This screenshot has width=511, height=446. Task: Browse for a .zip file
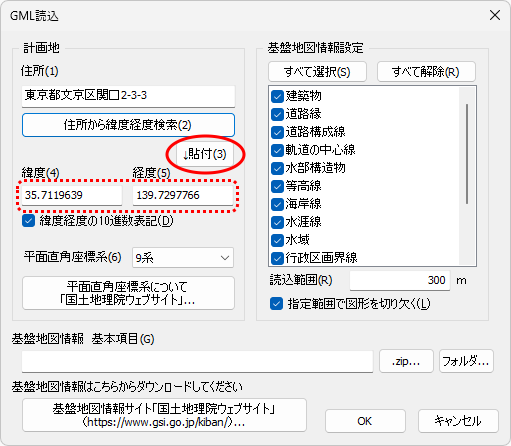point(406,361)
